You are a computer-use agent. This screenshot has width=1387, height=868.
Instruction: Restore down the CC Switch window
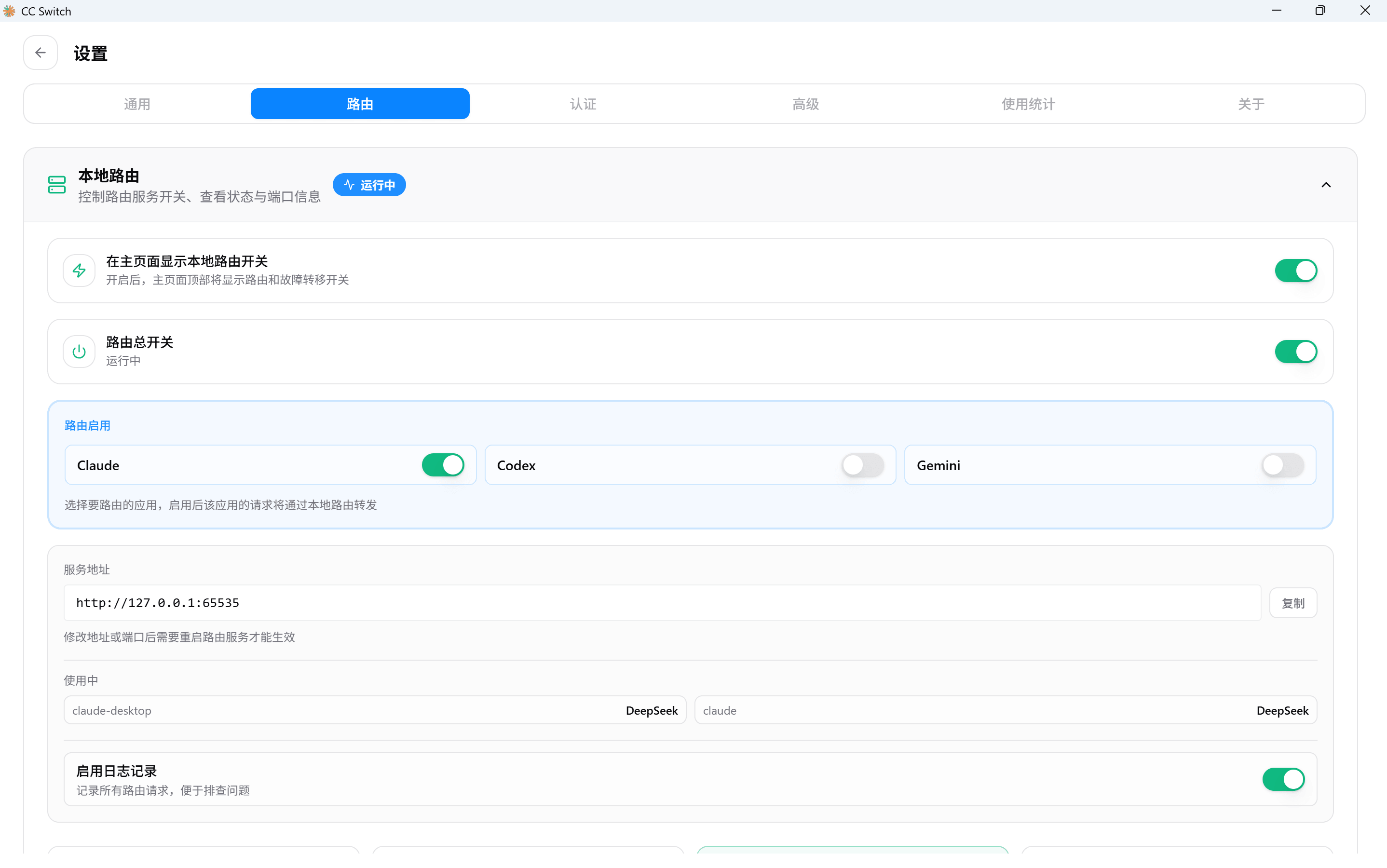coord(1320,11)
